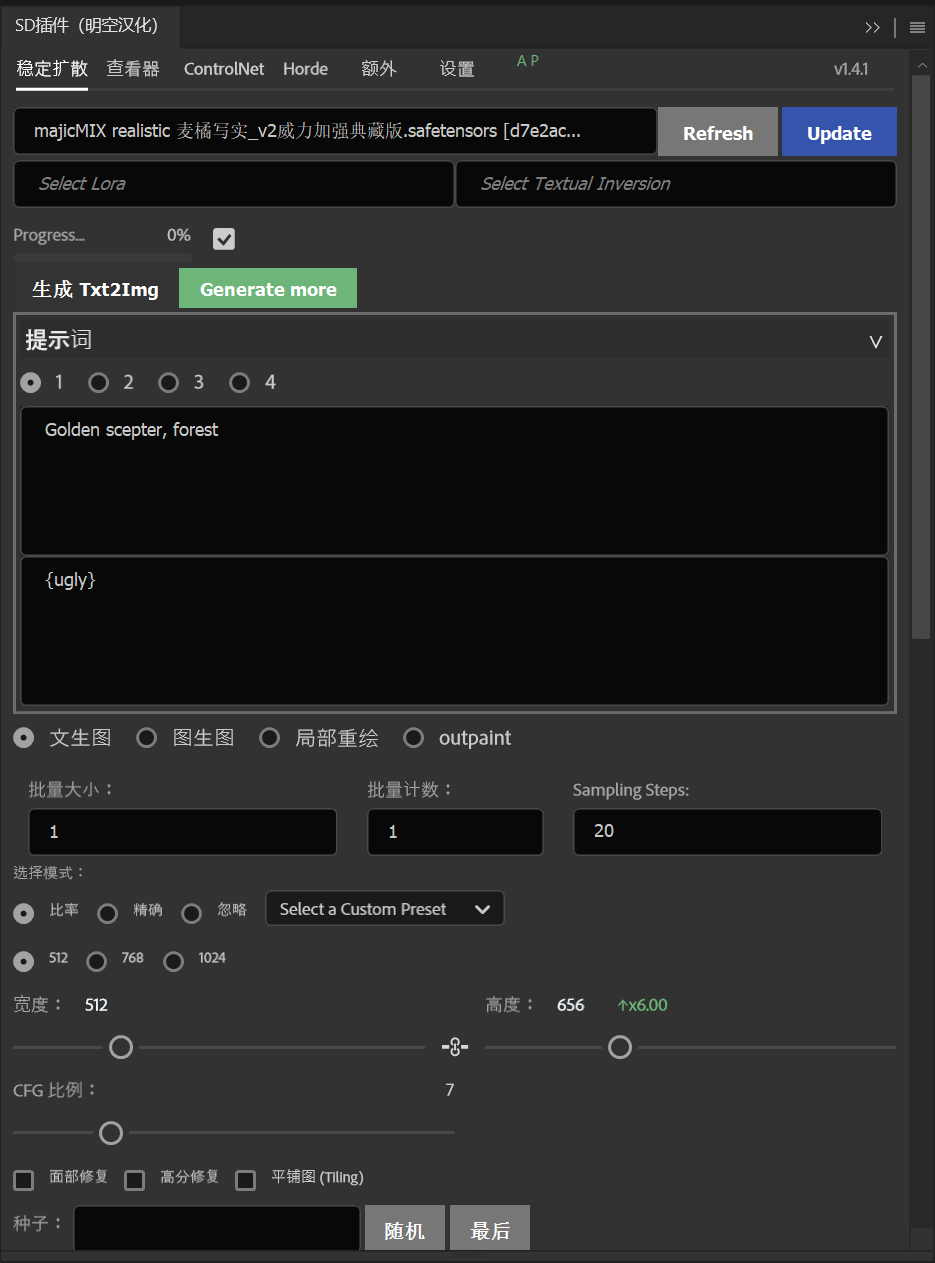
Task: Click the chain link icon between width and height sliders
Action: pyautogui.click(x=455, y=1046)
